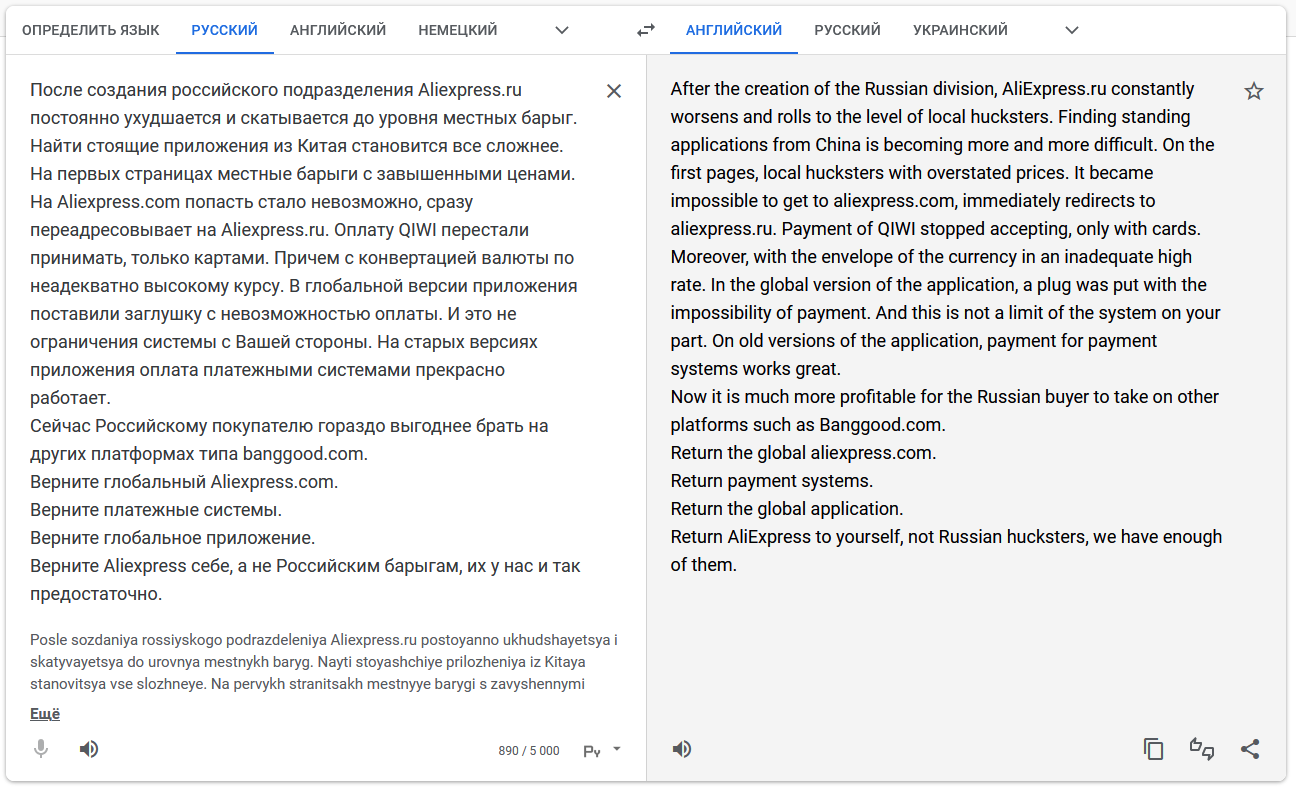The image size is (1296, 788).
Task: Switch source language to НЕМЕЦКИЙ
Action: click(x=458, y=30)
